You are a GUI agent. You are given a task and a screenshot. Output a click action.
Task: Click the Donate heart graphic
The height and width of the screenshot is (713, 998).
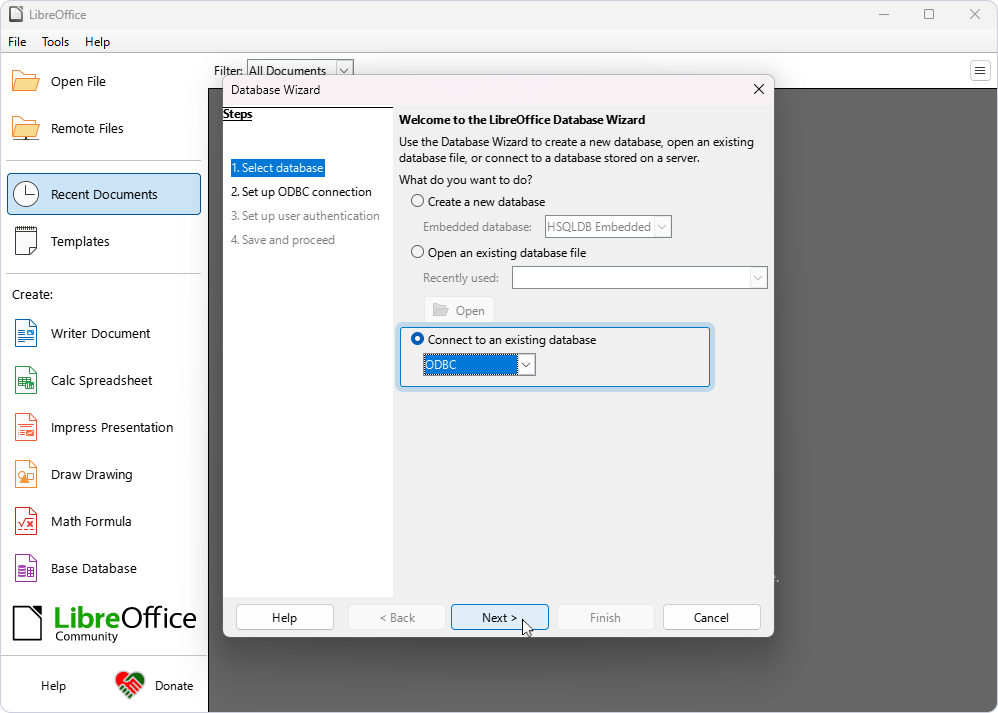point(129,685)
